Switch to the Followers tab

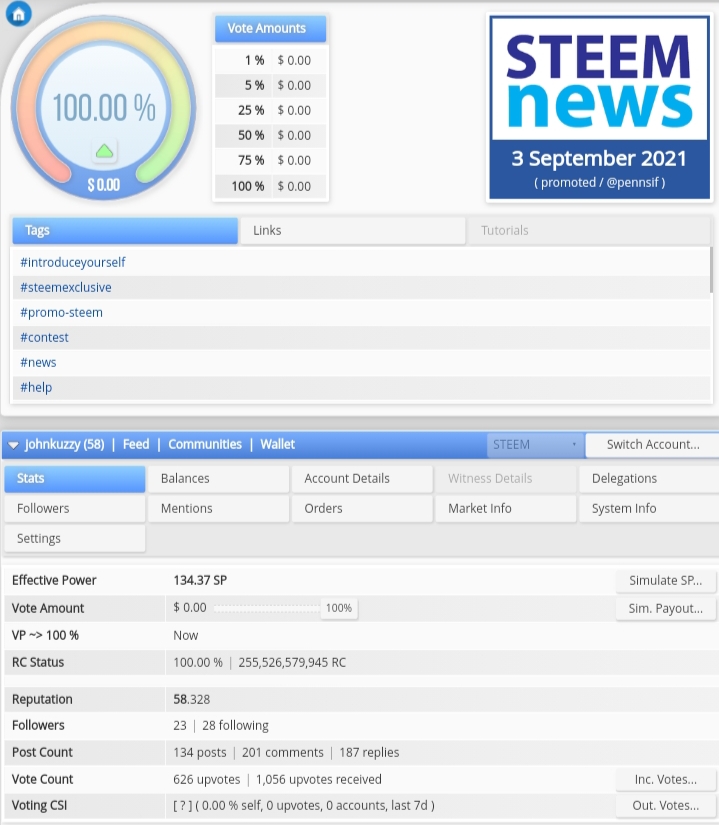pos(75,509)
